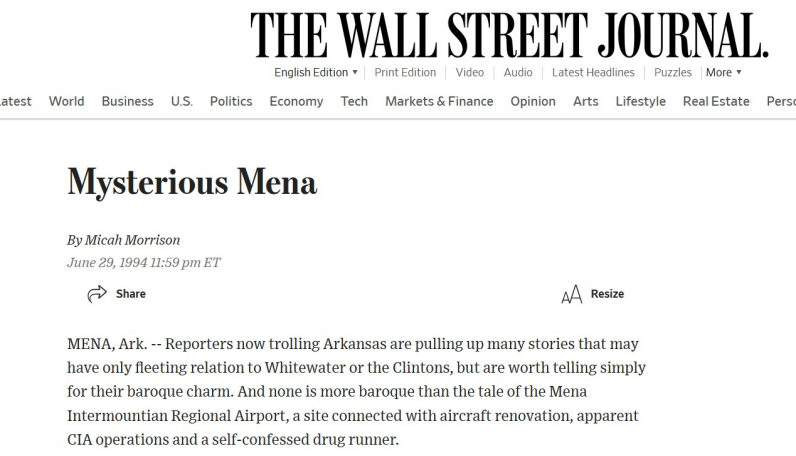Click The Wall Street Journal logo
The image size is (796, 456).
coord(509,36)
